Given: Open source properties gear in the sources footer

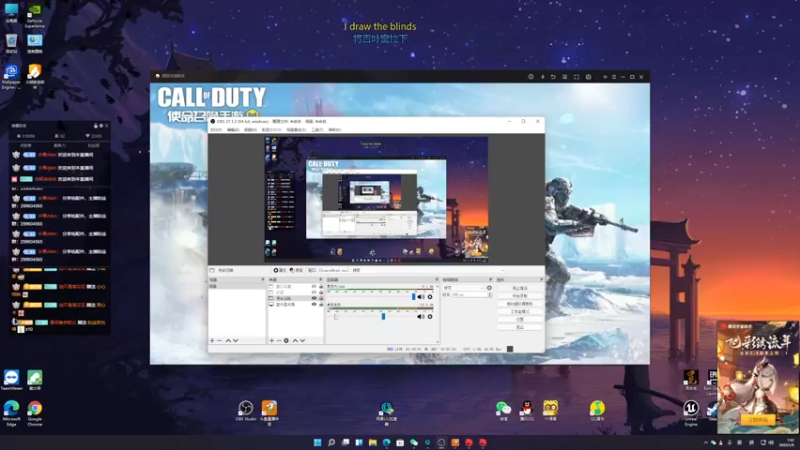Looking at the screenshot, I should click(286, 340).
